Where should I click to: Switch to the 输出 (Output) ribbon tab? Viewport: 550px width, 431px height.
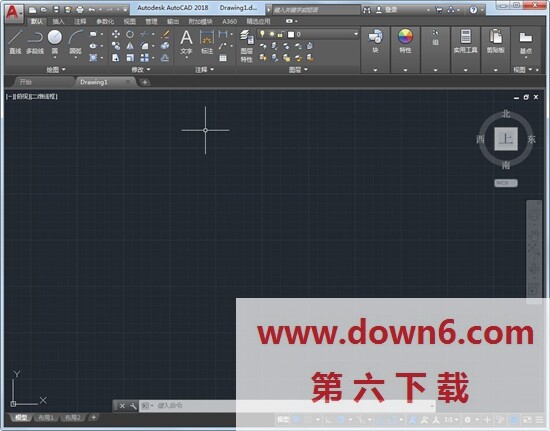pyautogui.click(x=173, y=21)
